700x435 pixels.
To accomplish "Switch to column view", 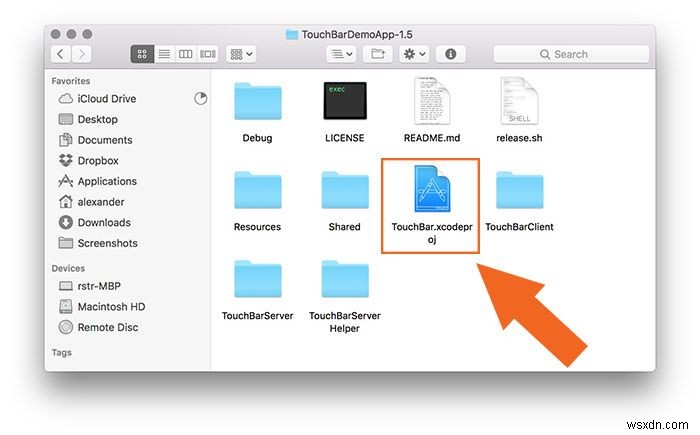I will click(186, 54).
